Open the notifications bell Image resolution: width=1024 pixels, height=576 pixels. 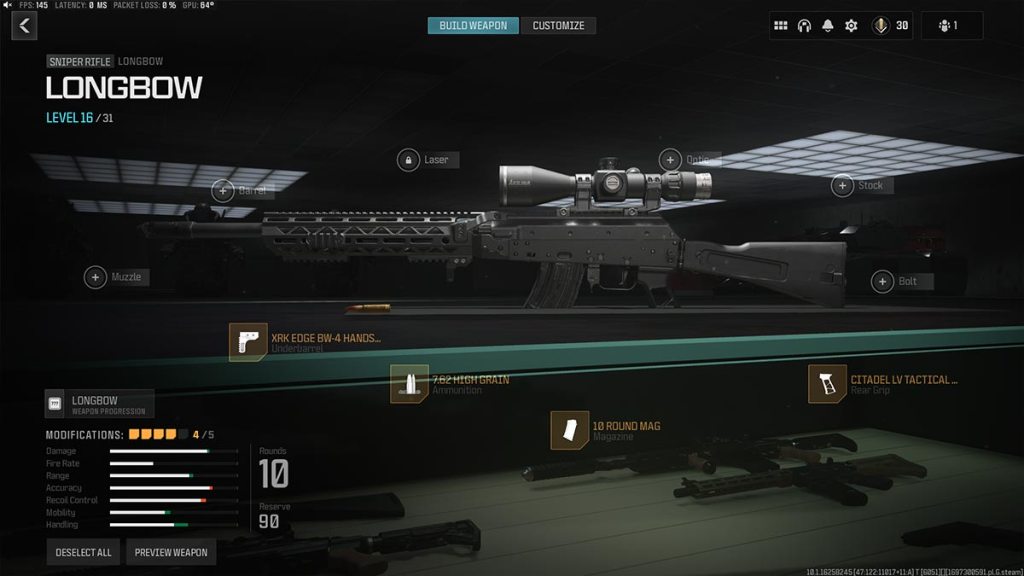click(827, 25)
